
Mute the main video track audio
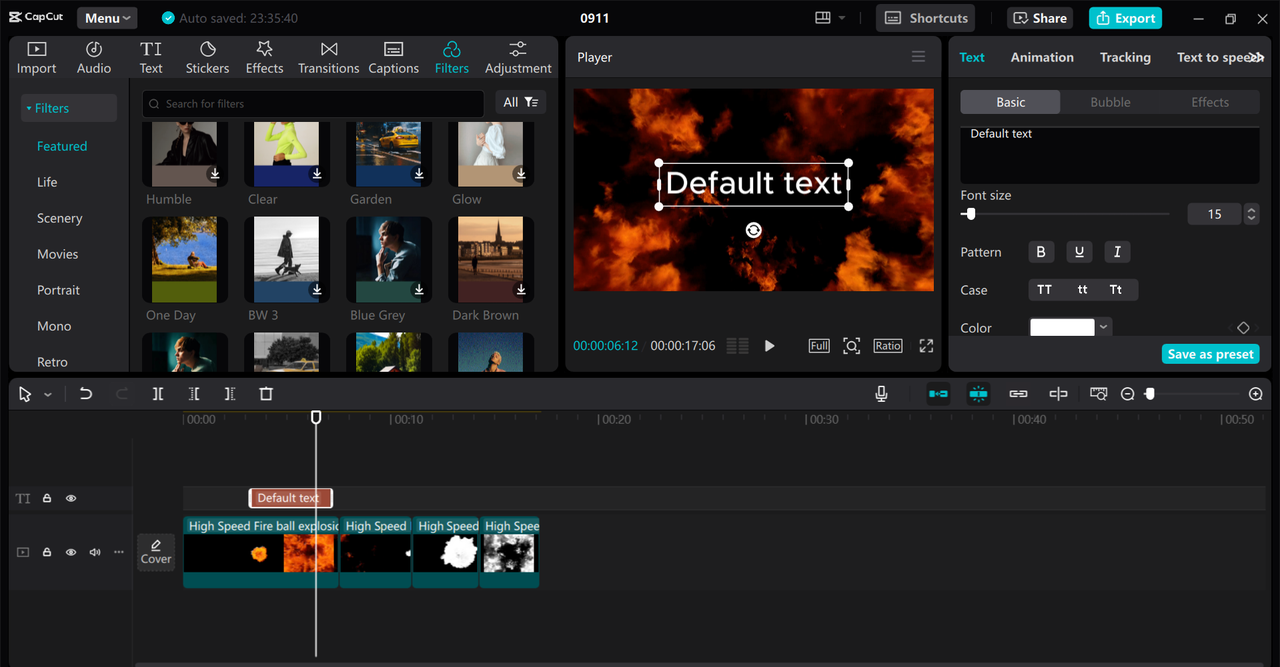pyautogui.click(x=95, y=552)
